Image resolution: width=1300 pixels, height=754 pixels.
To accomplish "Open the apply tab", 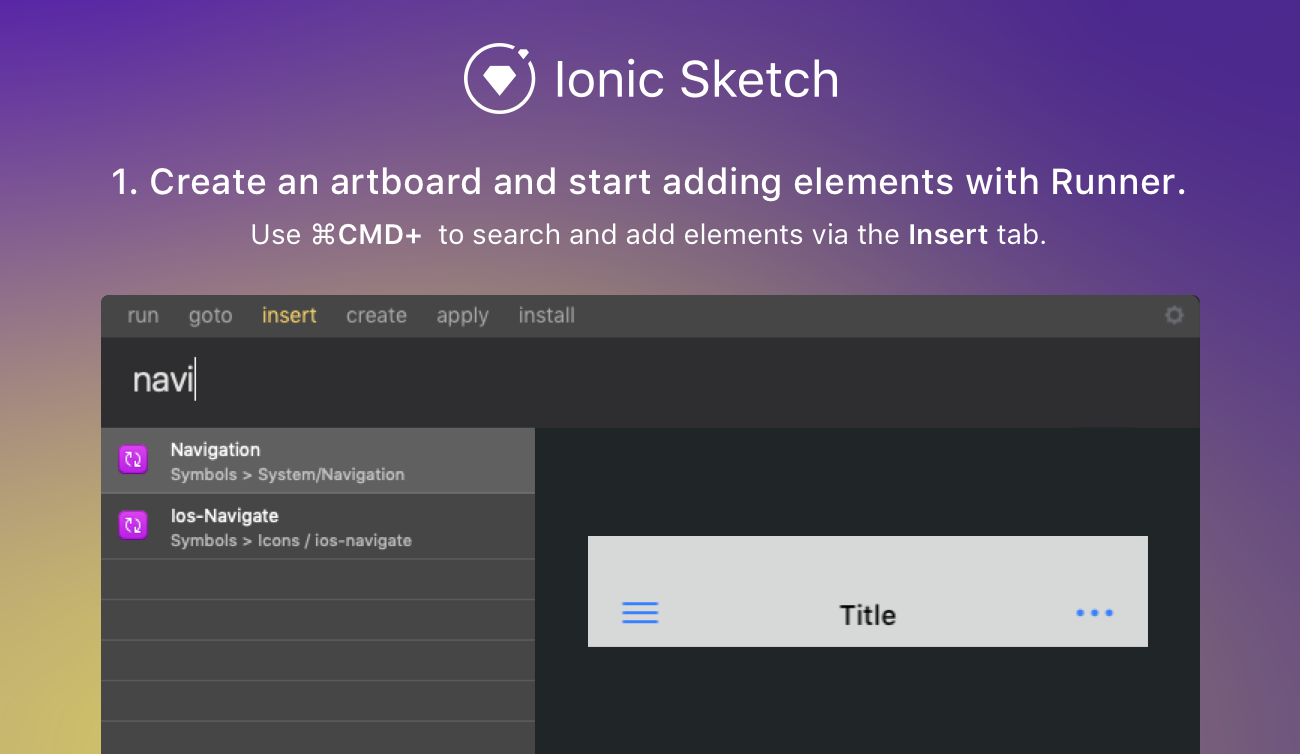I will click(462, 315).
